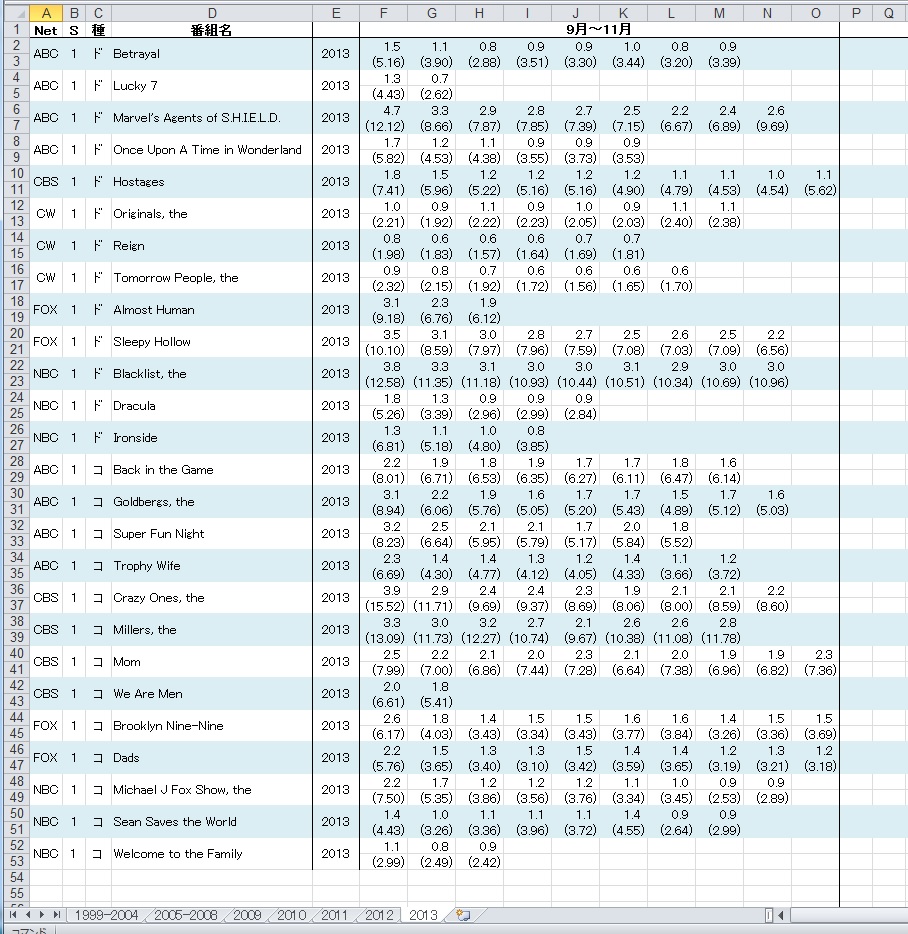Click the '(12.12)' value in S.H.I.E.L.D. row
The image size is (908, 934).
385,126
